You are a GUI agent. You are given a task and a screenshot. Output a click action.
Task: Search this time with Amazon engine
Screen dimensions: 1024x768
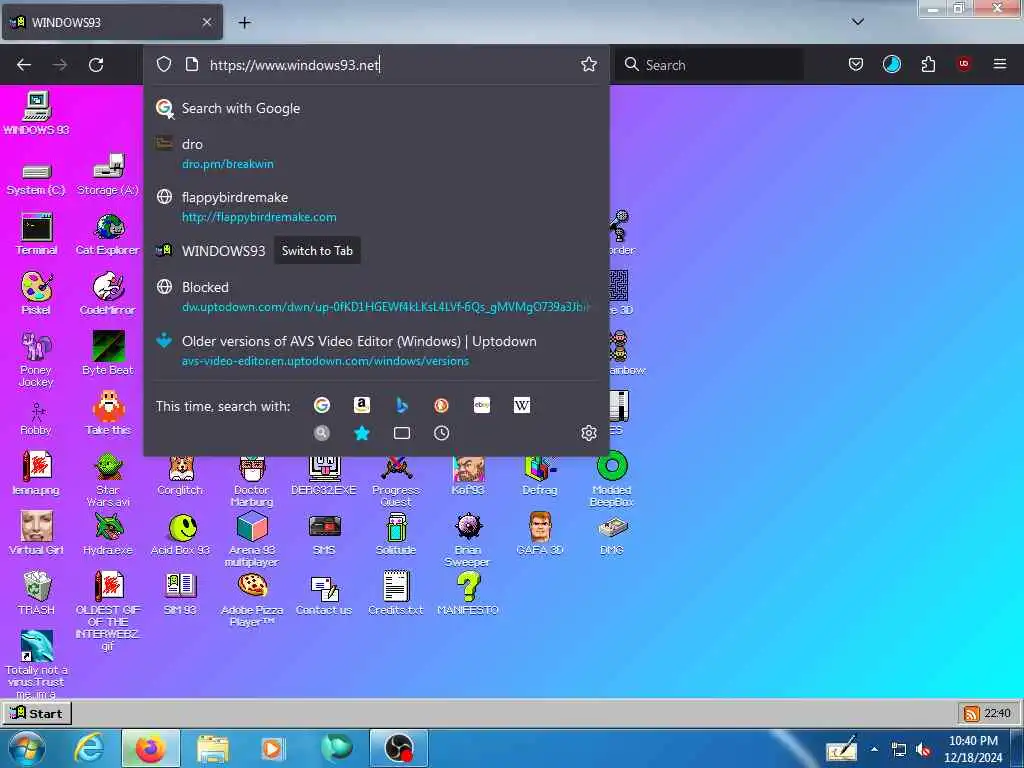362,406
